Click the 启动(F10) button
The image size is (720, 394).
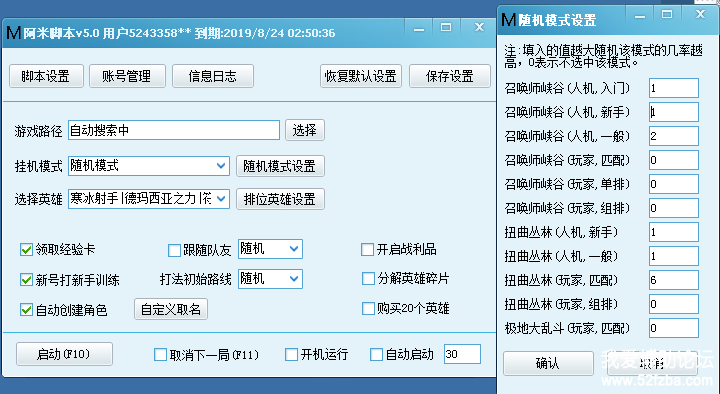coord(64,354)
